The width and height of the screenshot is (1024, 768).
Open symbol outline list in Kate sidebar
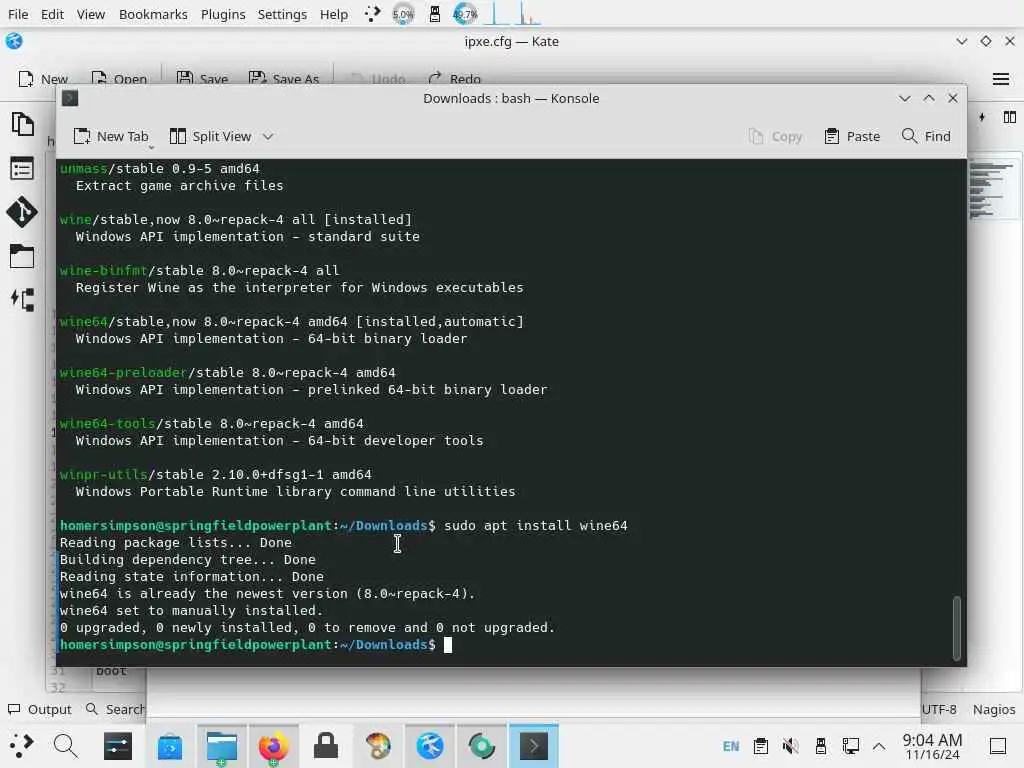point(22,169)
